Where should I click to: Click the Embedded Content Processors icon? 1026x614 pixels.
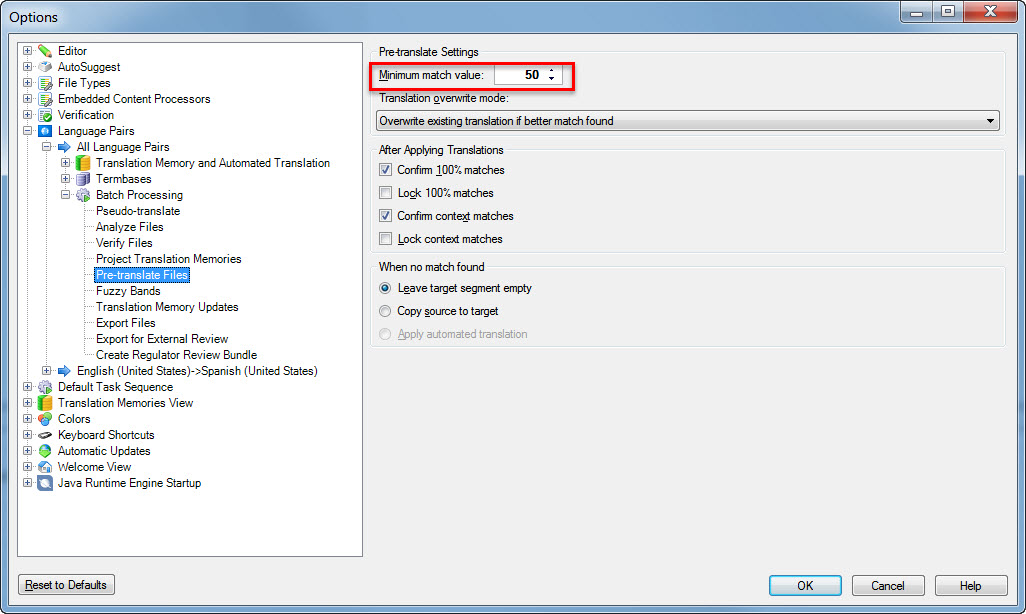(45, 99)
